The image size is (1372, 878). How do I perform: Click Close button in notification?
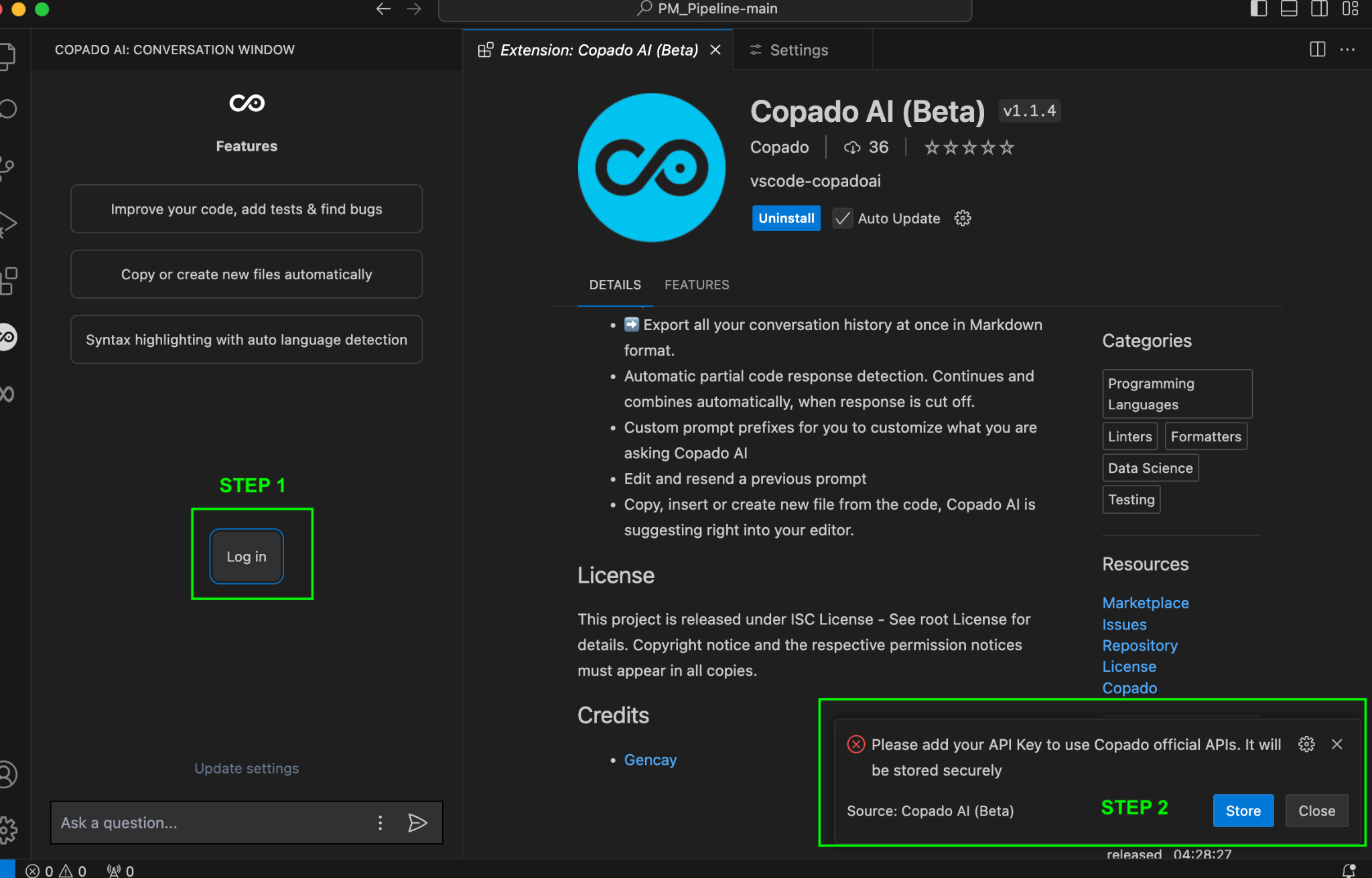pos(1317,810)
